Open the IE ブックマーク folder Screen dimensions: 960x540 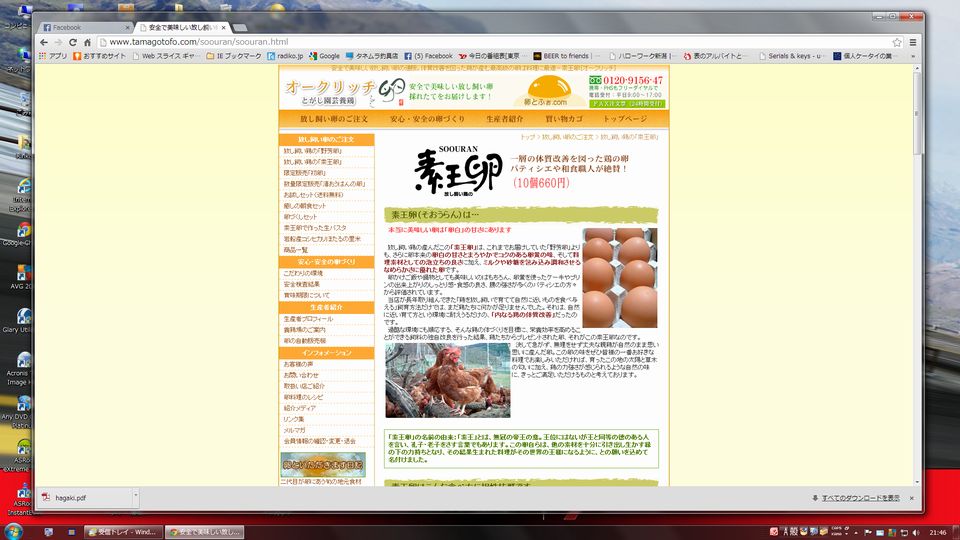pyautogui.click(x=234, y=56)
